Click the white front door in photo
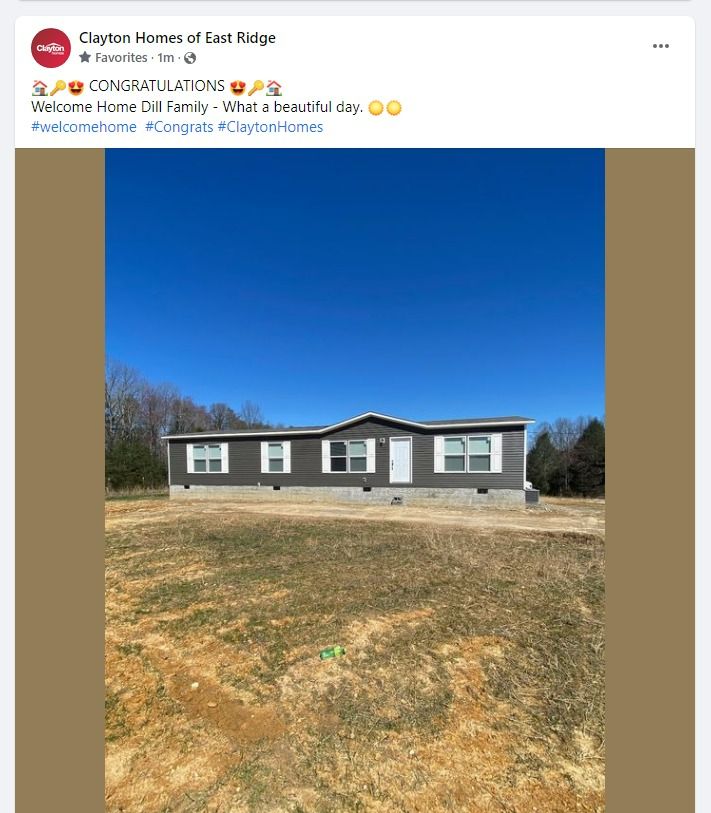Screen dimensions: 711x813 point(400,460)
